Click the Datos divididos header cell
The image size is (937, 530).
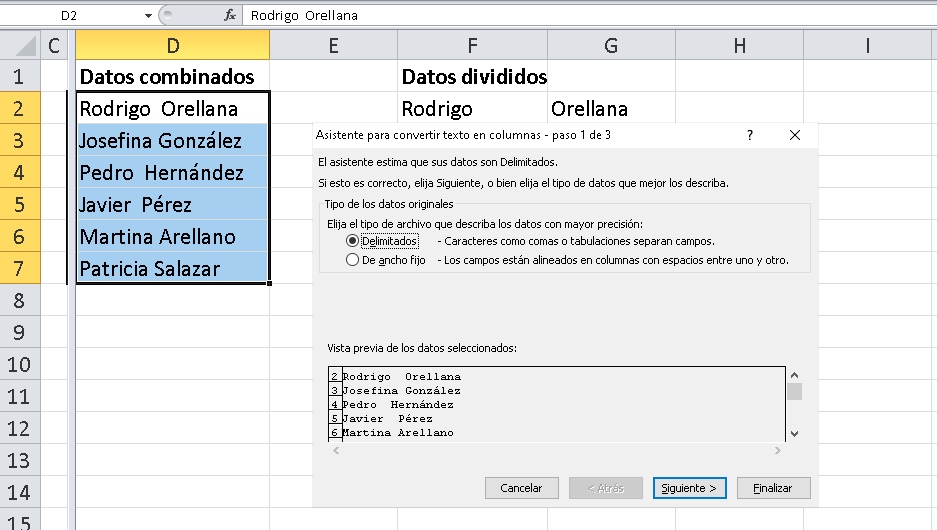(472, 77)
